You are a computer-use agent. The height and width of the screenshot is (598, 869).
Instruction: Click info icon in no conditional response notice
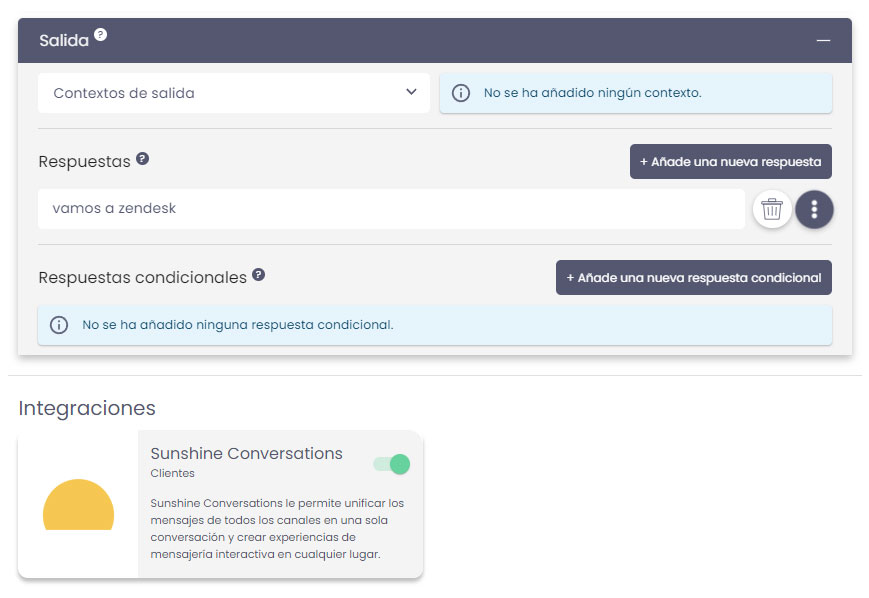click(x=59, y=325)
